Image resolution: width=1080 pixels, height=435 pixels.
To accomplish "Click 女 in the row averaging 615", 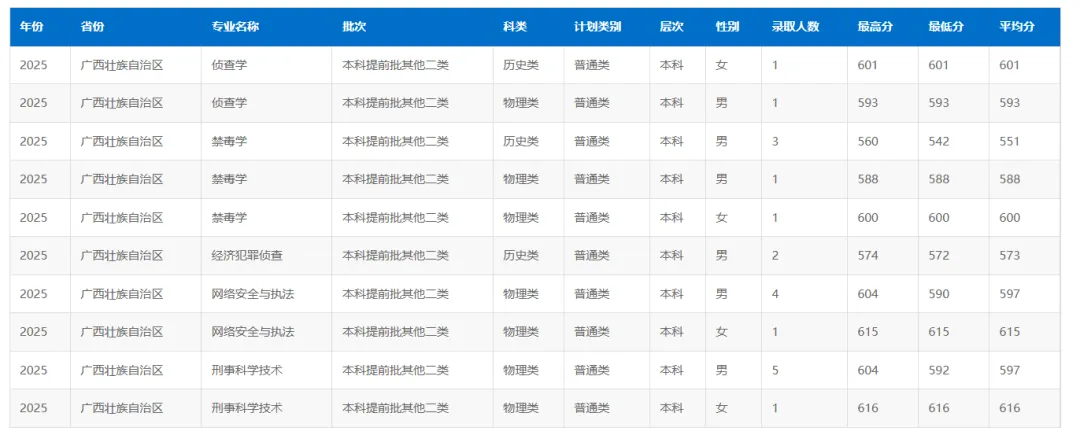I will point(721,332).
